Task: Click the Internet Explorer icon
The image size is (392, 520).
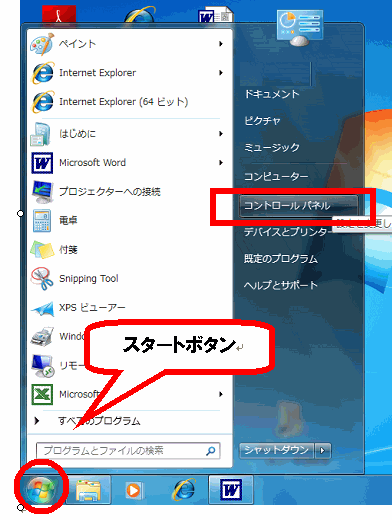Action: (x=42, y=73)
